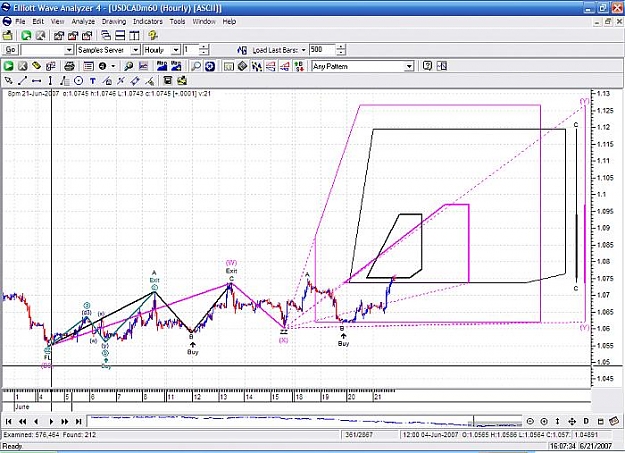Viewport: 625px width, 453px height.
Task: Click green start analysis icon in top toolbar
Action: (x=26, y=35)
